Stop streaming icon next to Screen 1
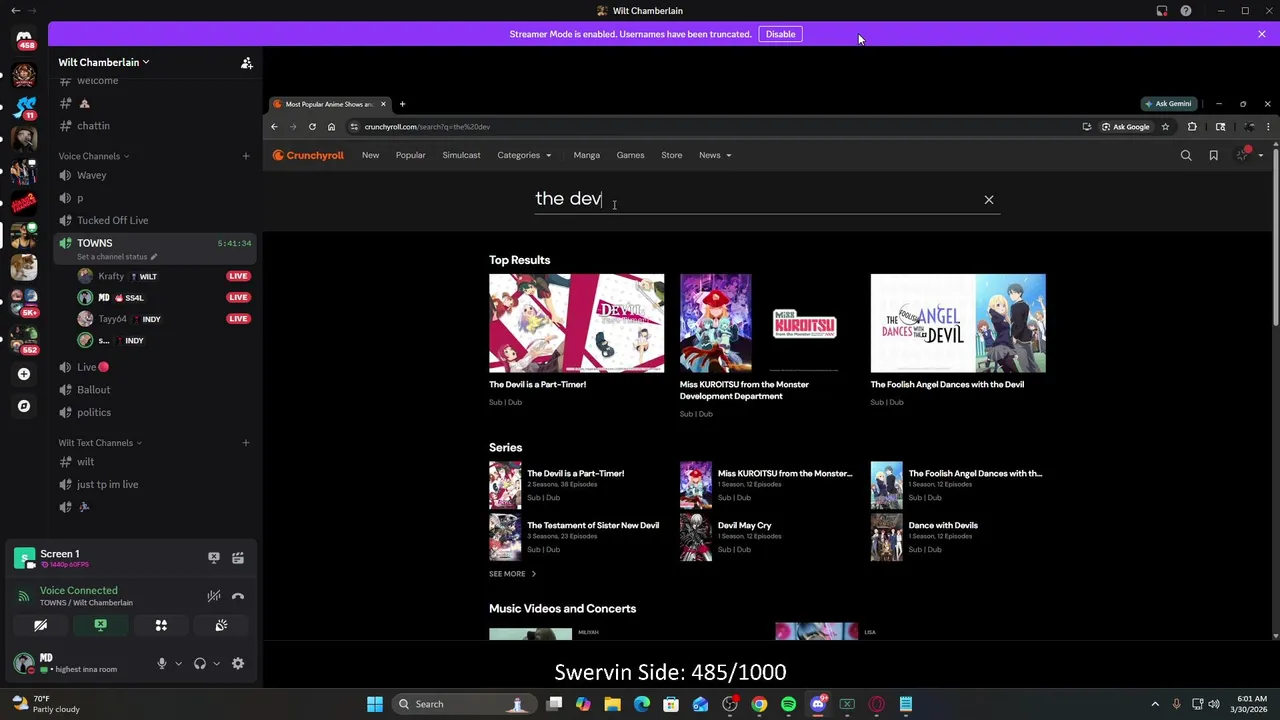The height and width of the screenshot is (720, 1280). click(213, 558)
